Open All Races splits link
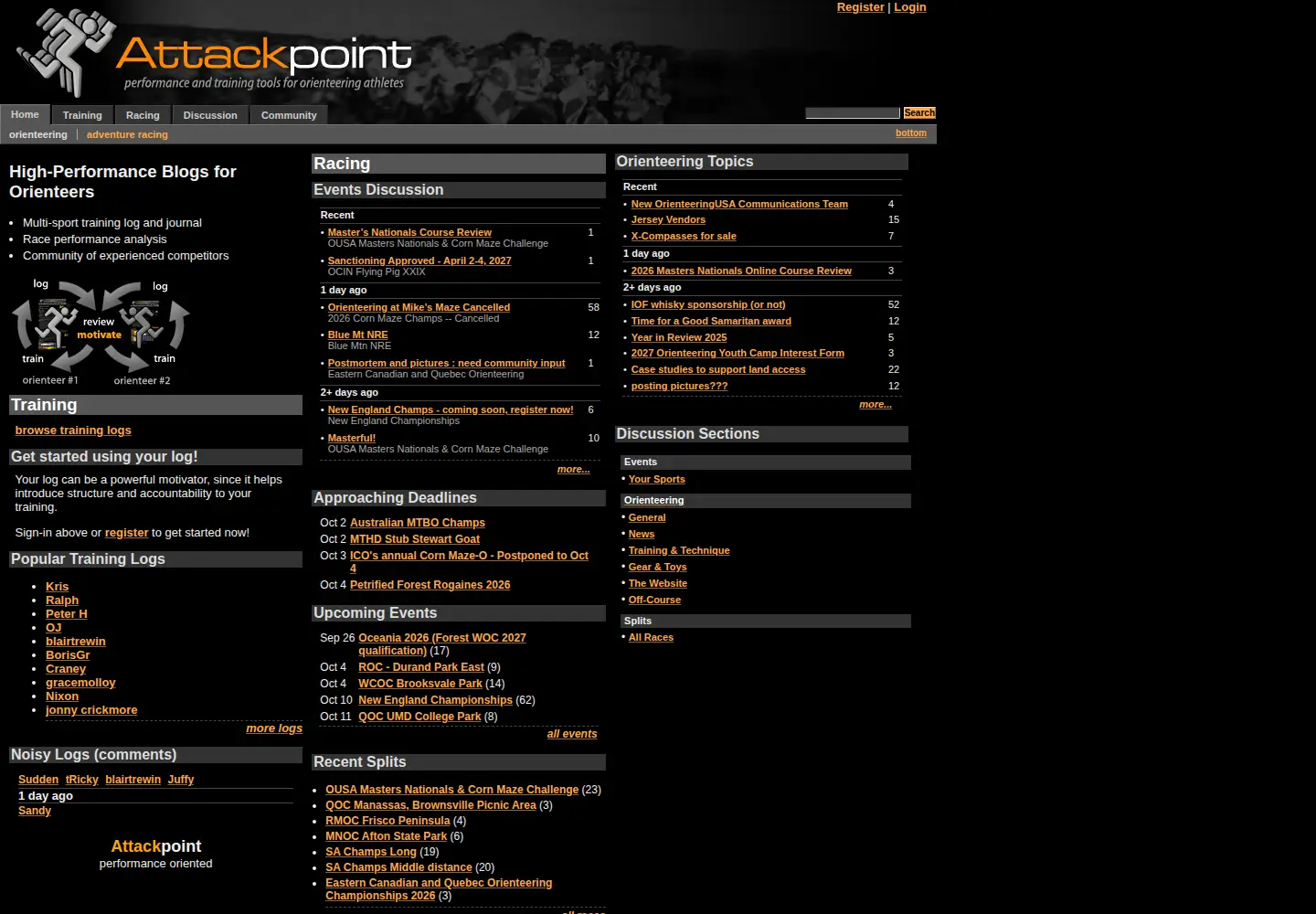1316x914 pixels. (651, 638)
